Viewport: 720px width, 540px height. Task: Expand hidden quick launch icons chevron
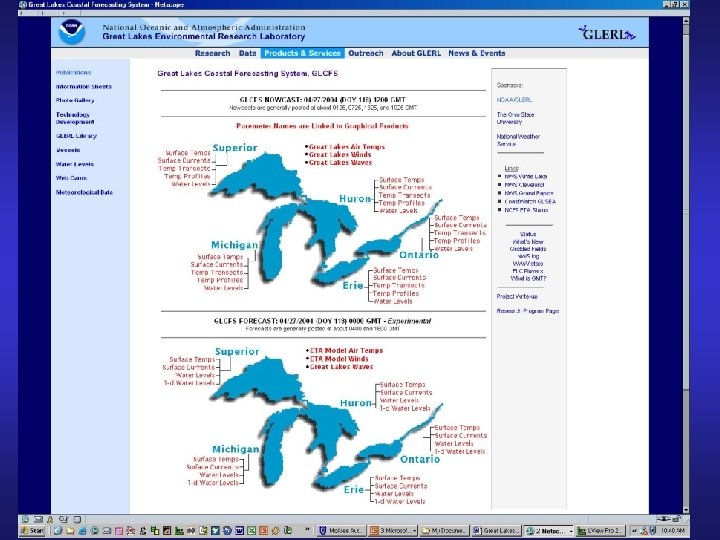[307, 529]
